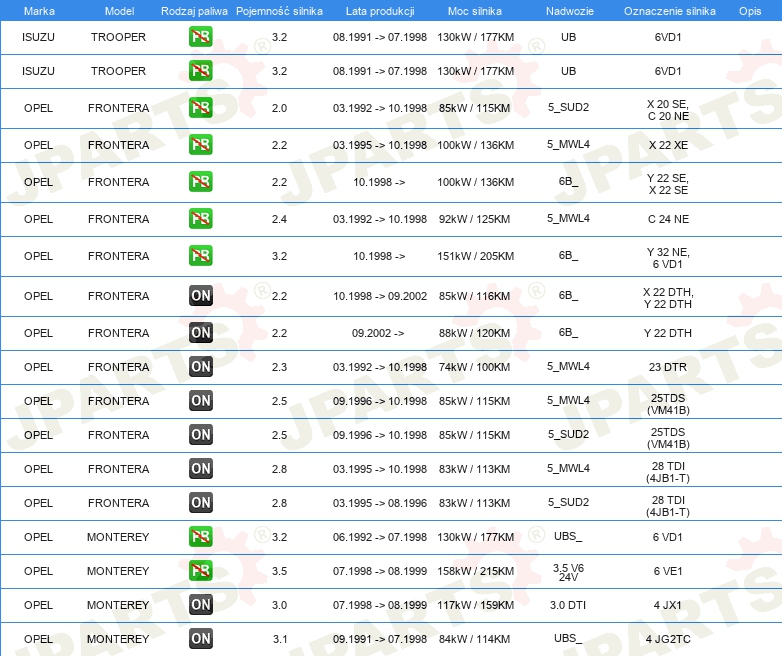This screenshot has height=656, width=782.
Task: Click engine capacity 3.5 cell
Action: pos(279,571)
